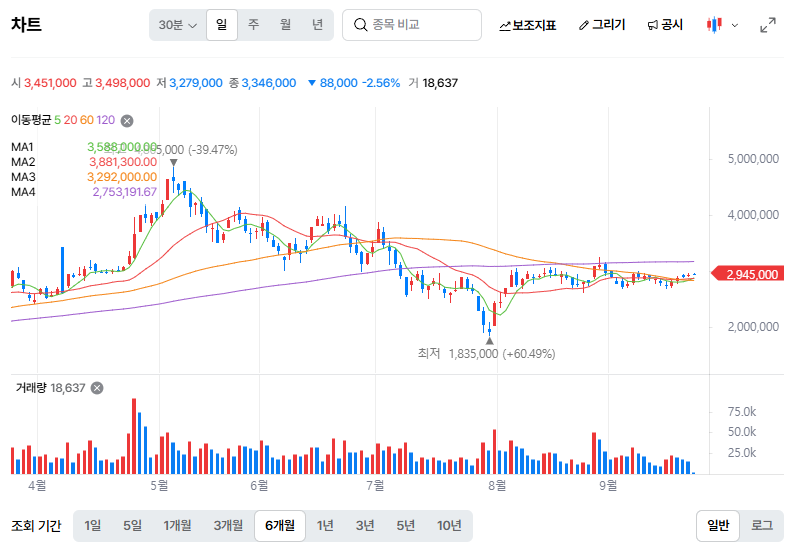Expand chart to fullscreen
The image size is (795, 547).
pyautogui.click(x=768, y=25)
